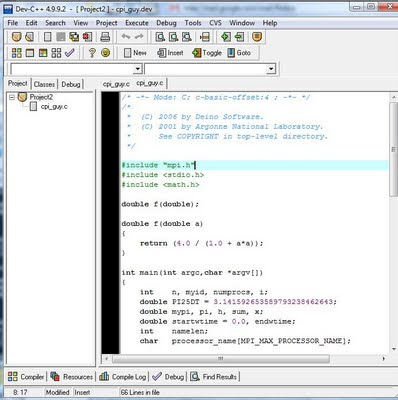
Task: Select Project2 in project tree
Action: [x=41, y=97]
